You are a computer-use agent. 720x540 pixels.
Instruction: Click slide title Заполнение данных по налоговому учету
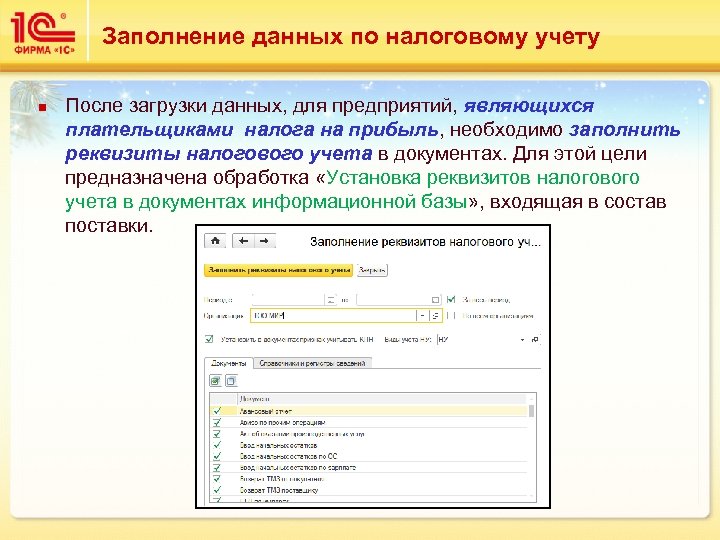coord(351,36)
